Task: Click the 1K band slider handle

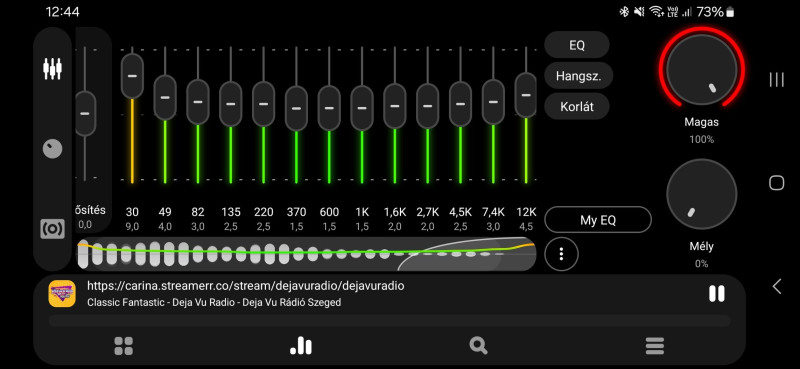Action: tap(362, 108)
